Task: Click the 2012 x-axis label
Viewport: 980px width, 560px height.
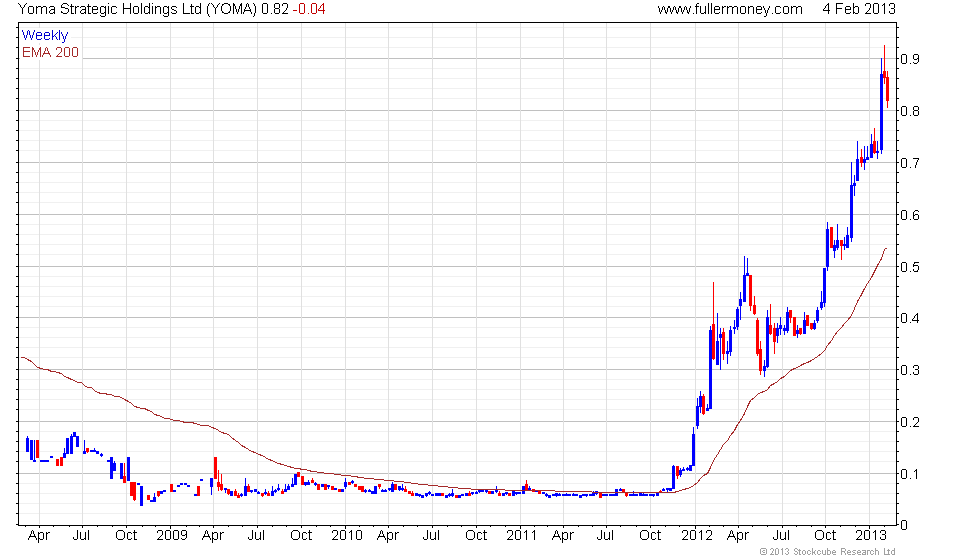Action: pyautogui.click(x=697, y=535)
